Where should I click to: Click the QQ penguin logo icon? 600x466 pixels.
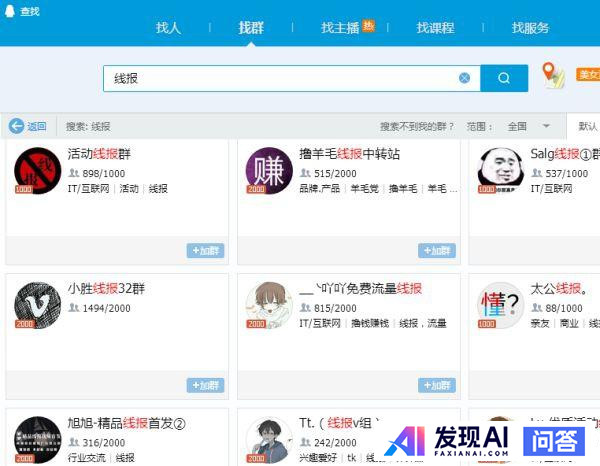9,10
